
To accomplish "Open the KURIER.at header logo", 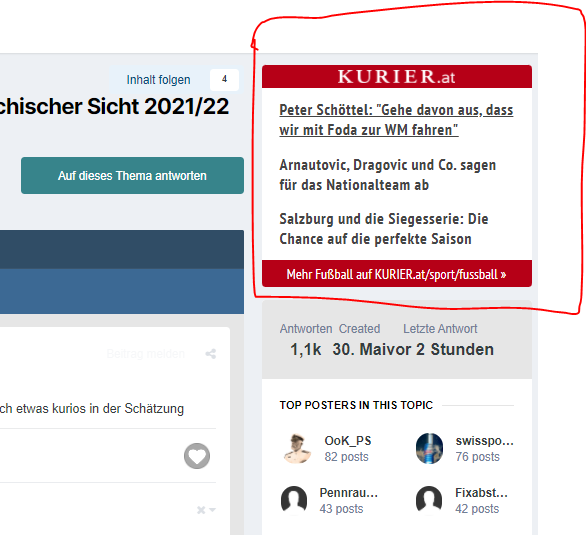I will [x=397, y=77].
